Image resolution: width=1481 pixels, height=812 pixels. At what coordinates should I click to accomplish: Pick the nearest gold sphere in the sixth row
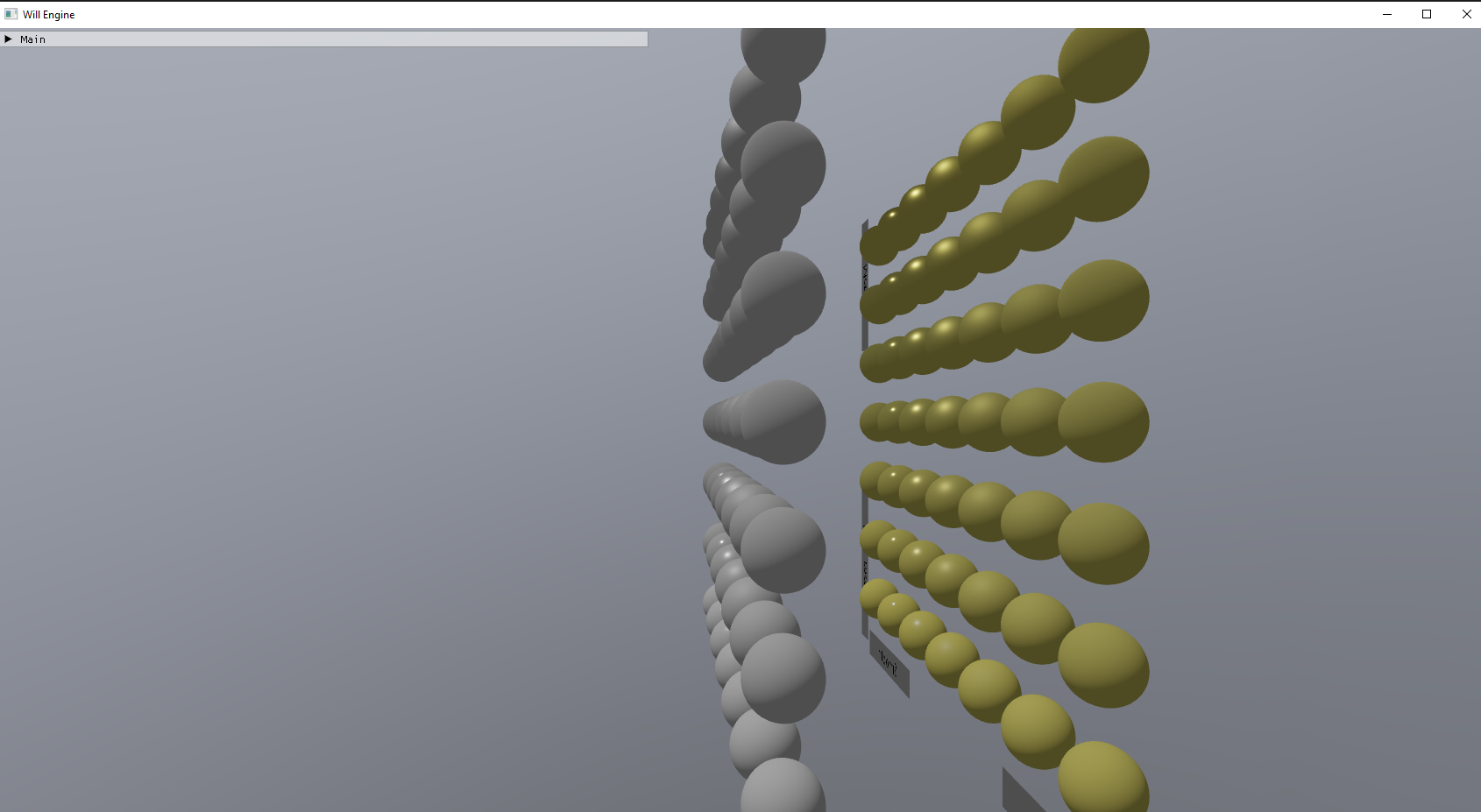coord(1104,664)
